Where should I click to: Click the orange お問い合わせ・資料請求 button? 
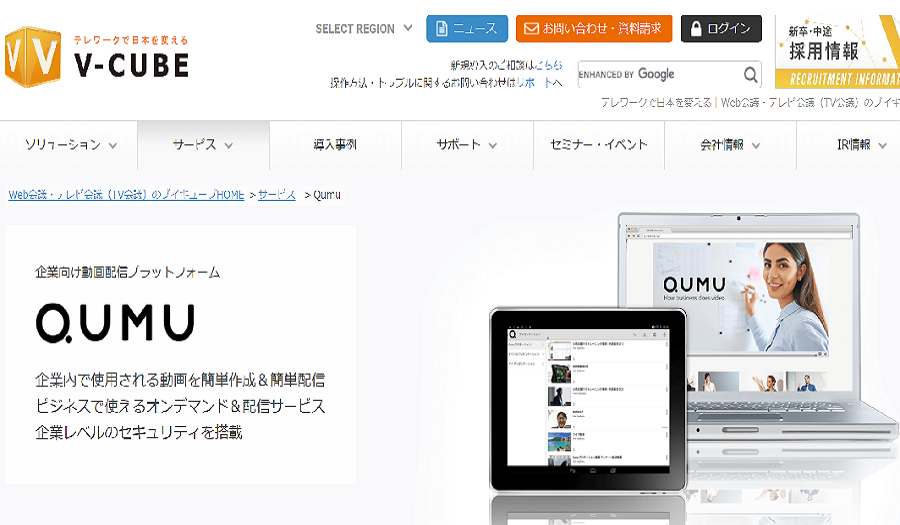593,29
